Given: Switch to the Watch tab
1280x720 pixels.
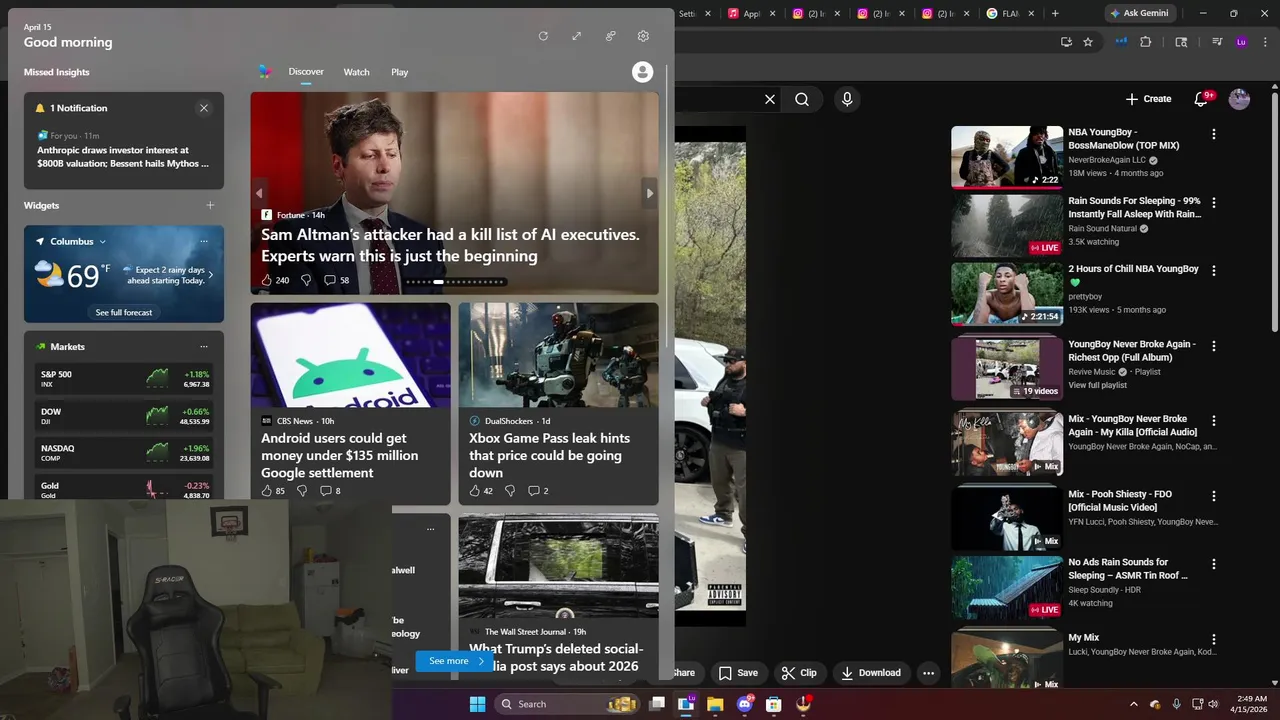Looking at the screenshot, I should click(x=357, y=72).
